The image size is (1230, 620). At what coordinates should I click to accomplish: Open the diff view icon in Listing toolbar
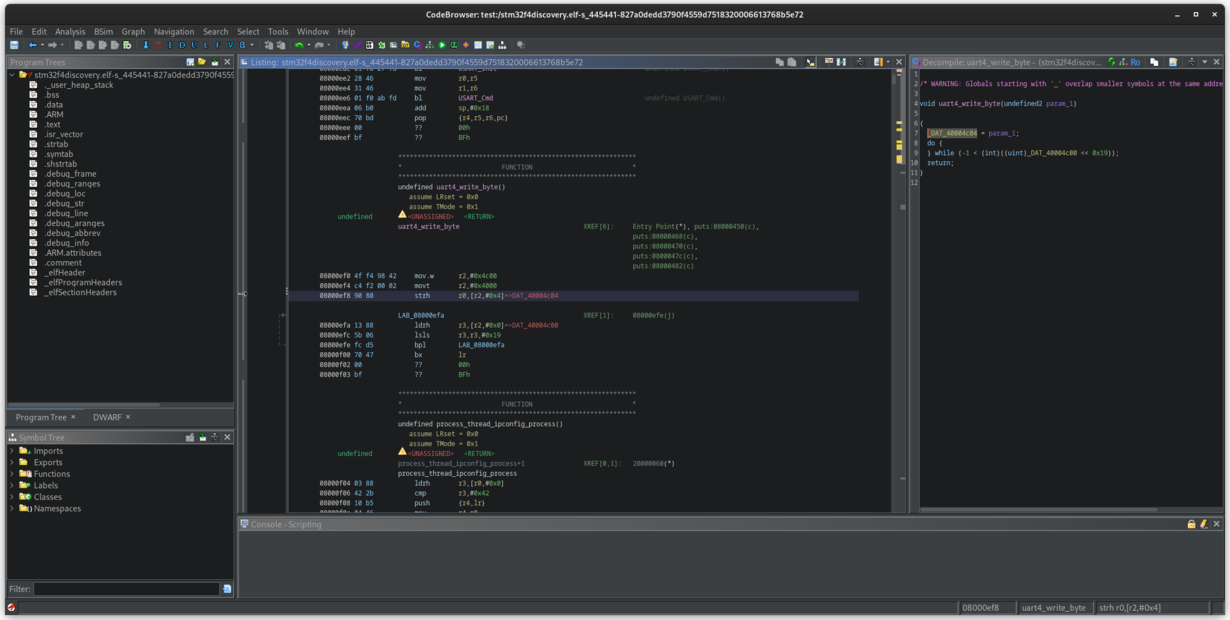click(x=841, y=62)
